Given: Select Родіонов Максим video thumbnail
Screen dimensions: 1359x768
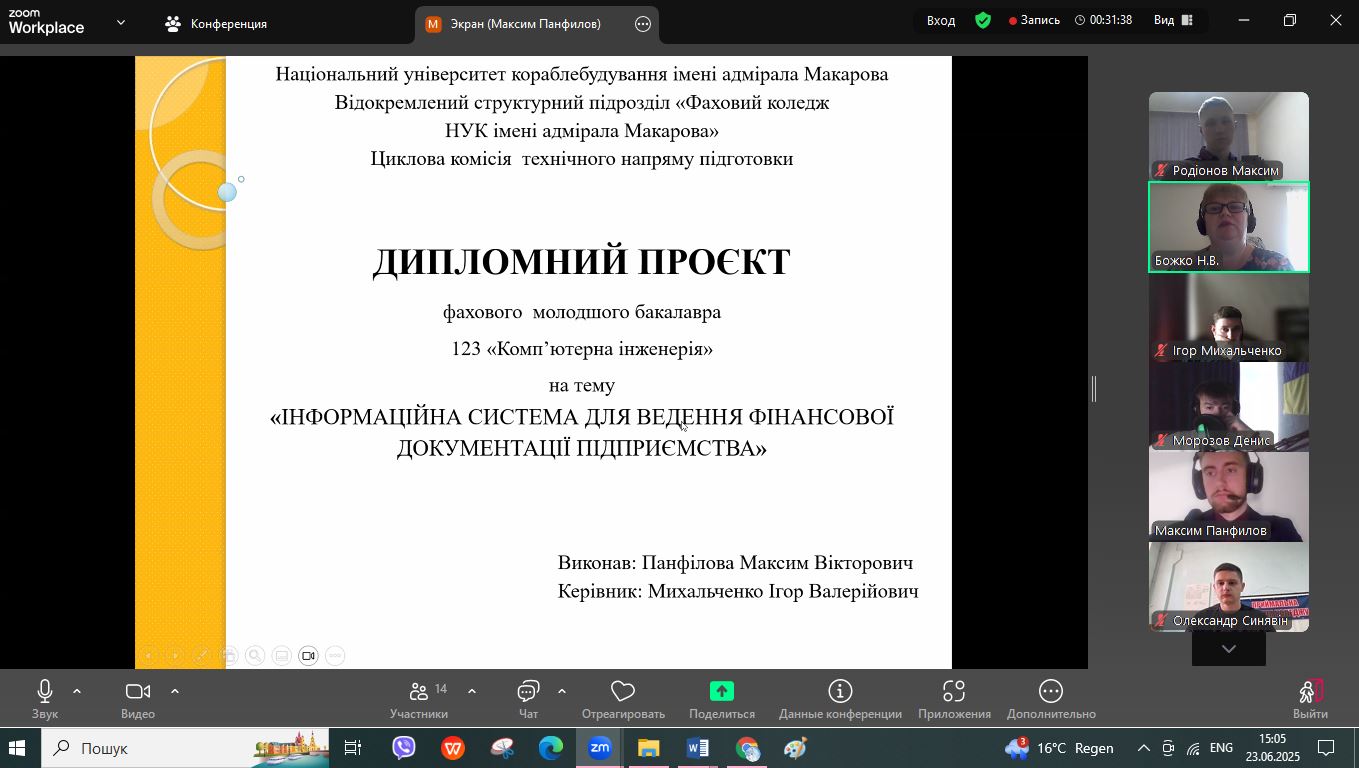Looking at the screenshot, I should [x=1229, y=137].
